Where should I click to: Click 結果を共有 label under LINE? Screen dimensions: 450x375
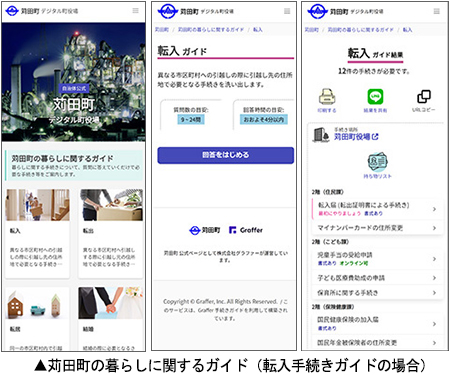(x=375, y=110)
